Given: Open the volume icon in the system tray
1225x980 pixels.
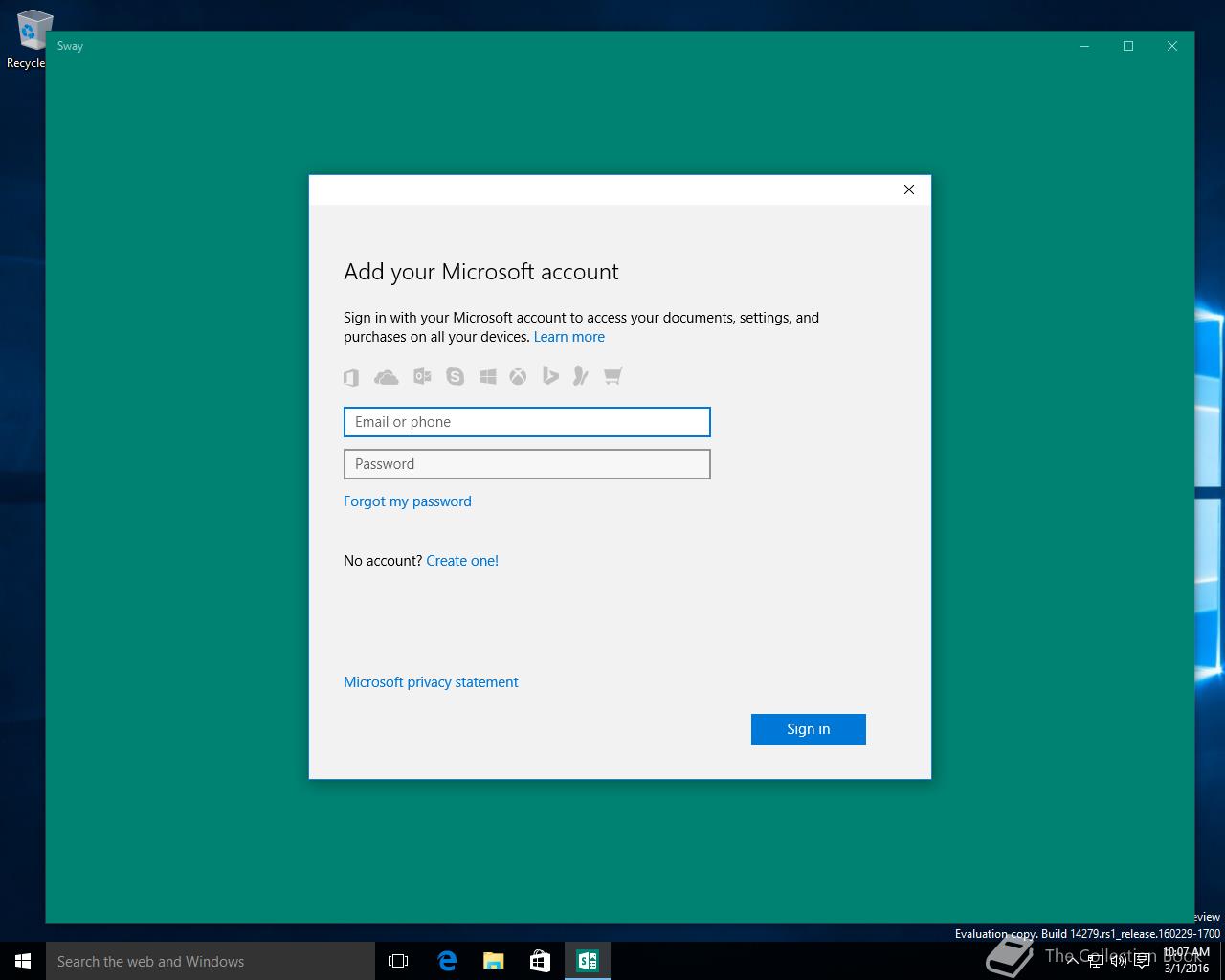Looking at the screenshot, I should pos(1119,961).
